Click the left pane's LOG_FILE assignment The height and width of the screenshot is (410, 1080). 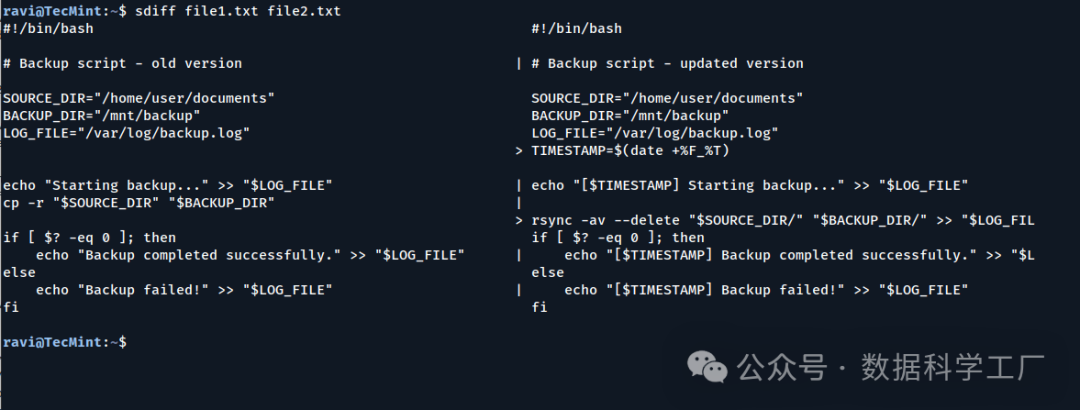126,132
